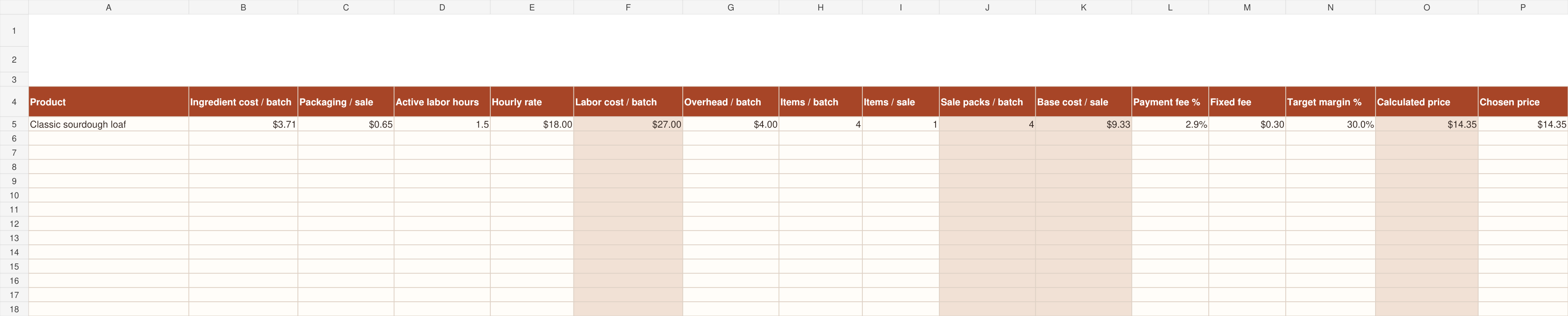Viewport: 1568px width, 316px height.
Task: Select the $14.35 cell in column O
Action: click(1426, 124)
